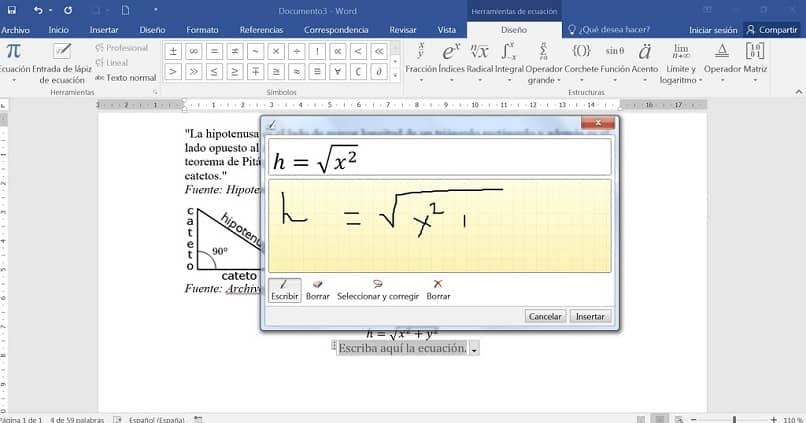The width and height of the screenshot is (806, 423).
Task: Insert the greater-than-or-equal symbol
Action: [x=235, y=71]
